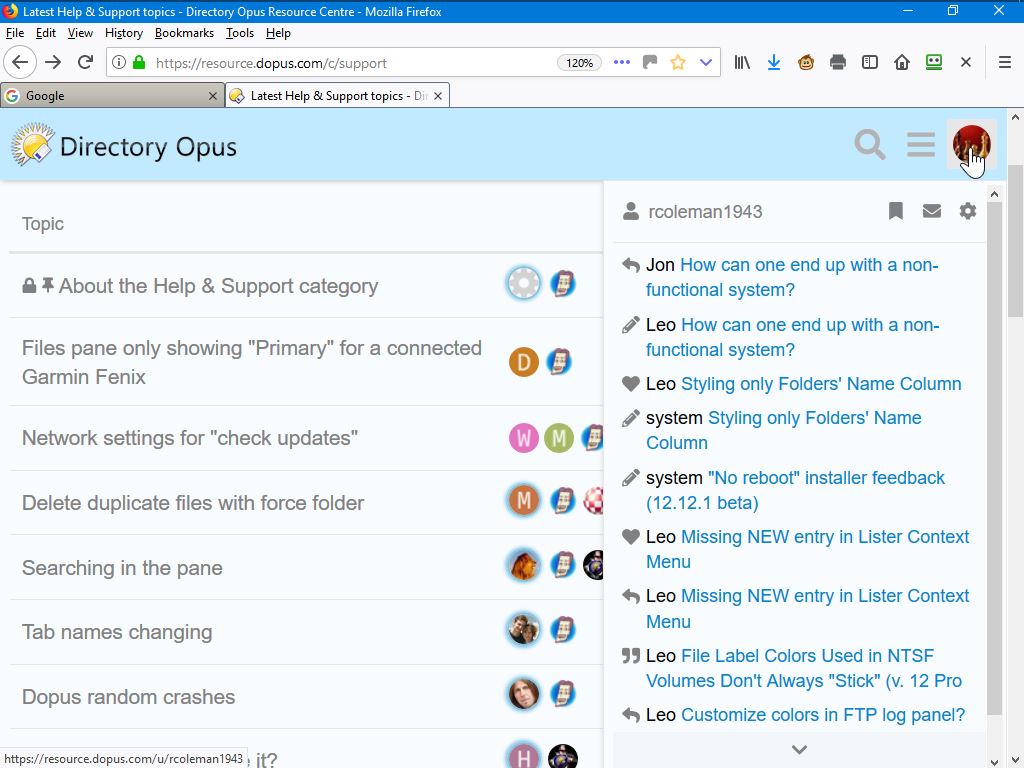
Task: Bookmark this page with the star
Action: point(678,63)
